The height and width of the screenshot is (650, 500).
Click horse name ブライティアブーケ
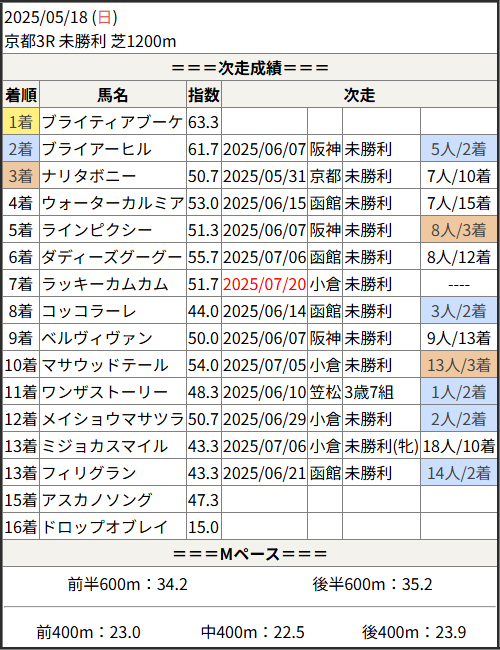pyautogui.click(x=113, y=122)
